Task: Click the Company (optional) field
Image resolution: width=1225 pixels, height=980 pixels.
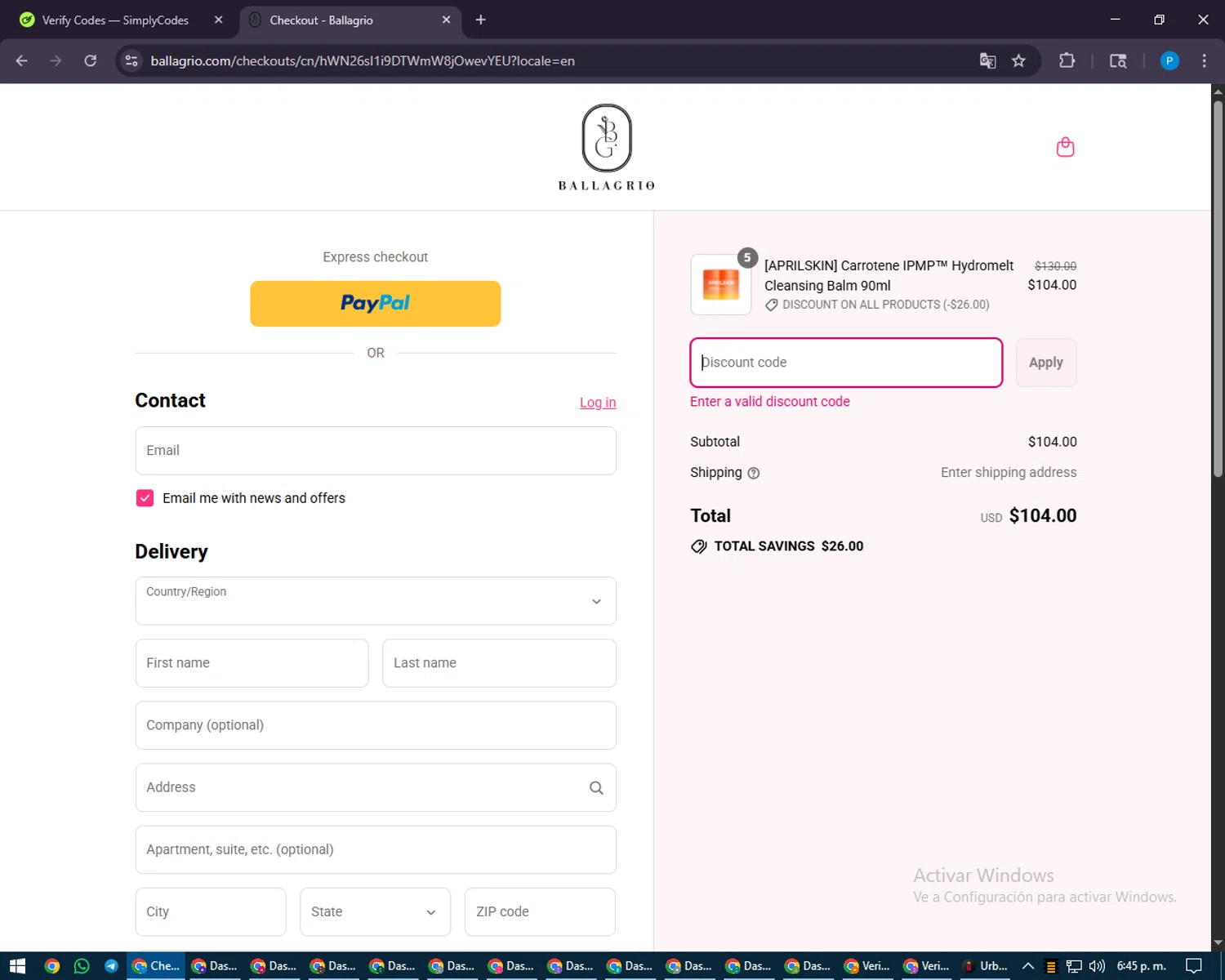Action: point(376,725)
